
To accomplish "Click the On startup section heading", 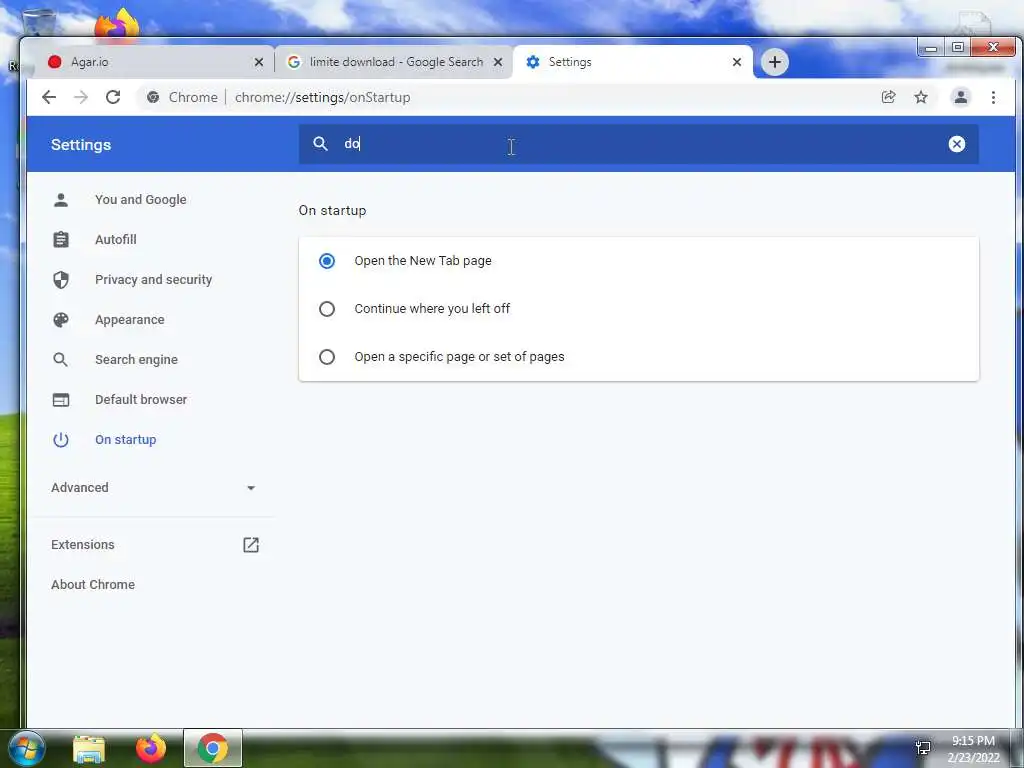I will pos(332,210).
